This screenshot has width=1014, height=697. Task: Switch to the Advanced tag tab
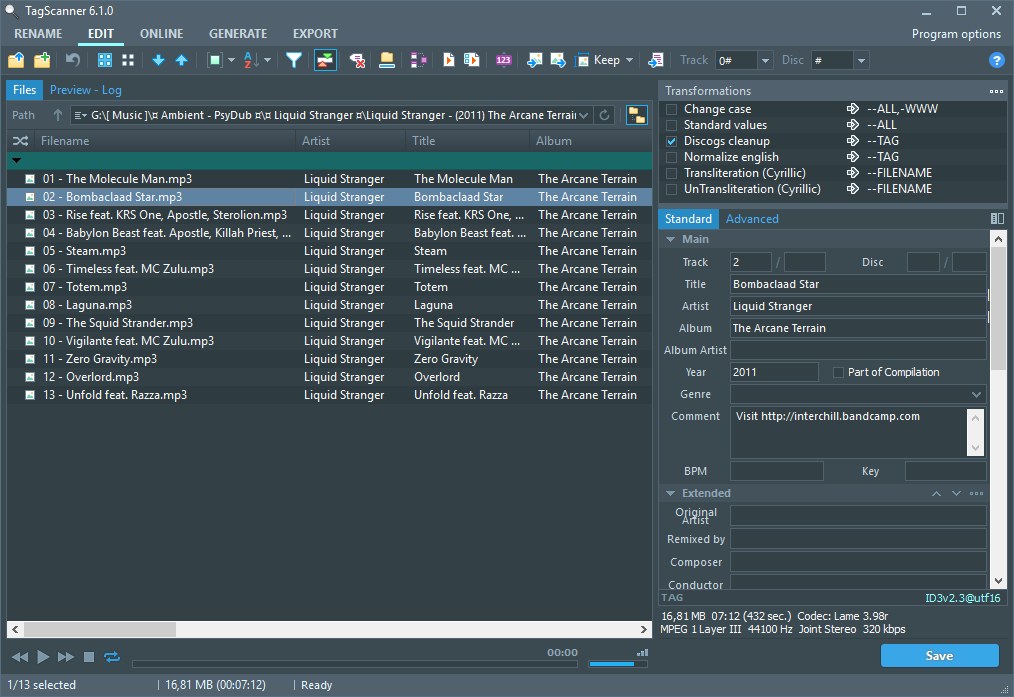pyautogui.click(x=752, y=219)
